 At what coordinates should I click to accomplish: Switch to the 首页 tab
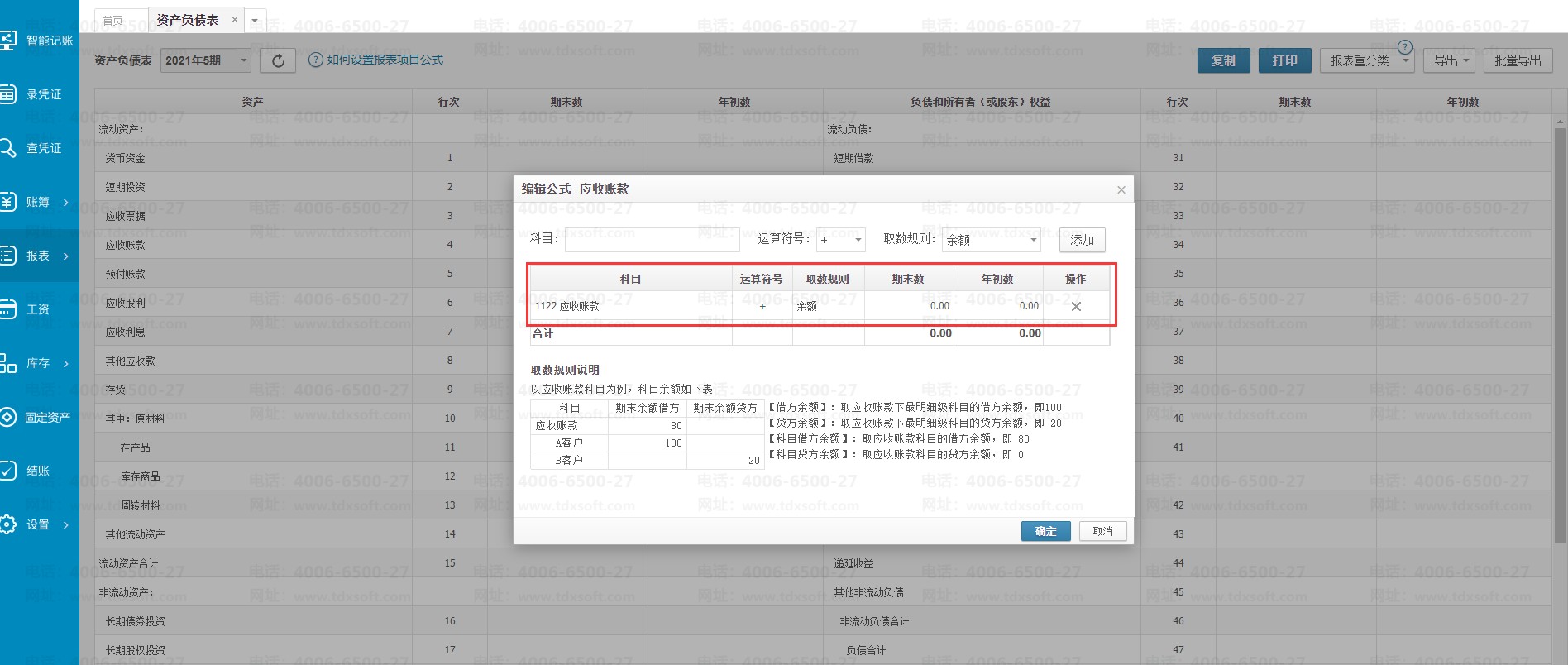coord(112,21)
